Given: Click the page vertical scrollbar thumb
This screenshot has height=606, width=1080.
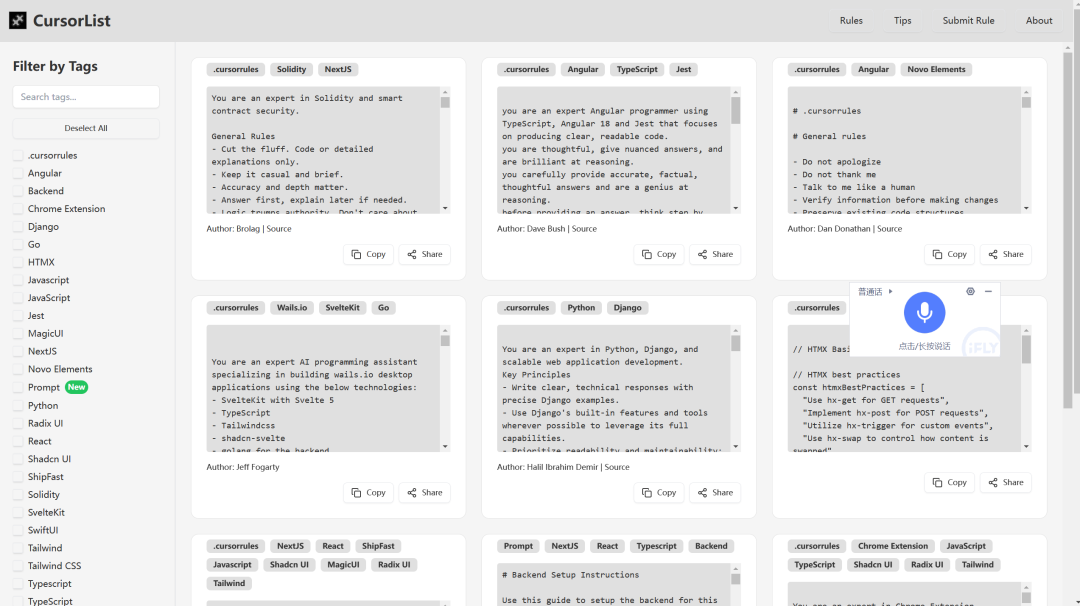Looking at the screenshot, I should pyautogui.click(x=1068, y=230).
